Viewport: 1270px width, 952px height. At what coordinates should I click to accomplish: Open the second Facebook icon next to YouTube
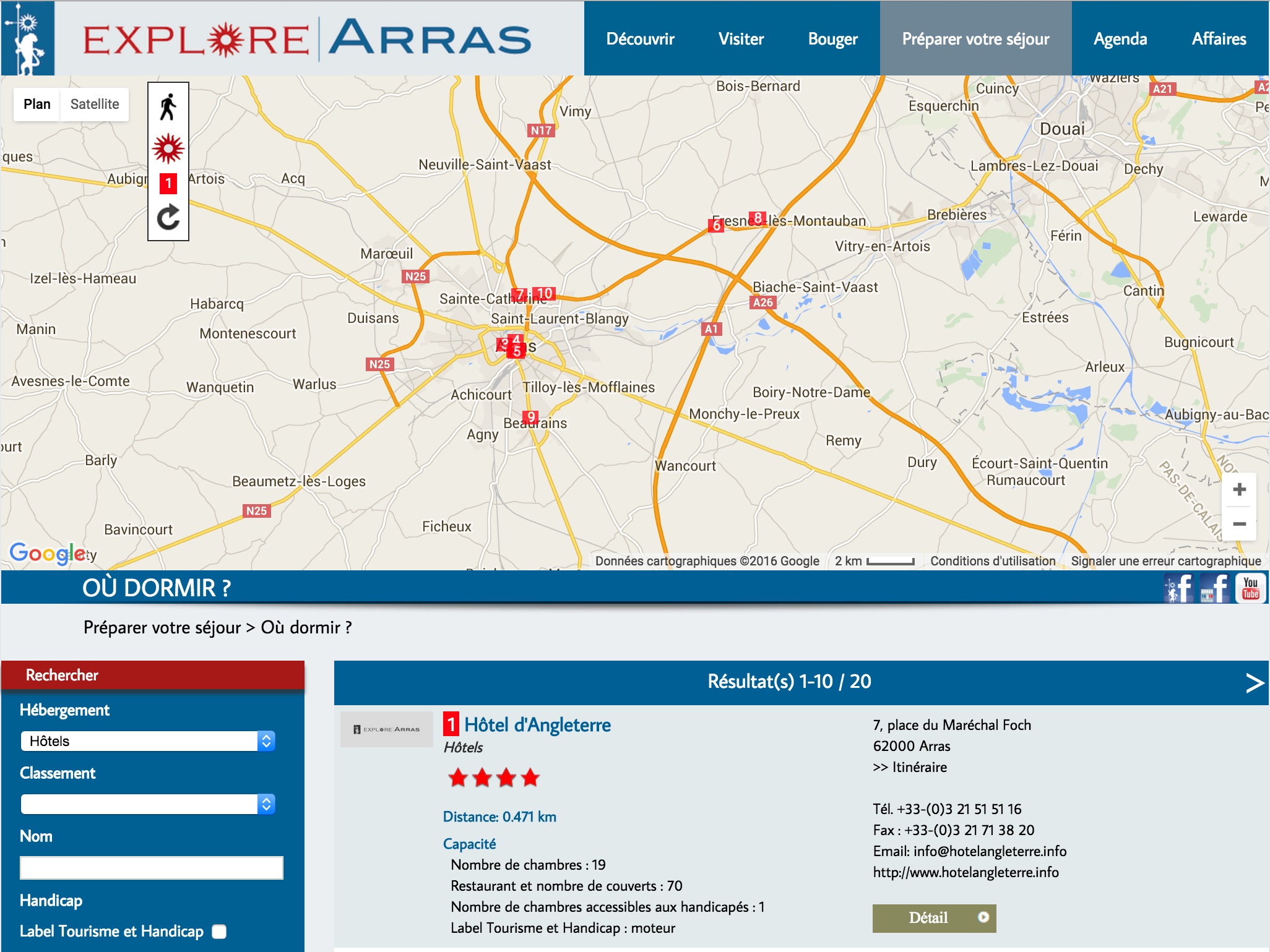point(1215,588)
